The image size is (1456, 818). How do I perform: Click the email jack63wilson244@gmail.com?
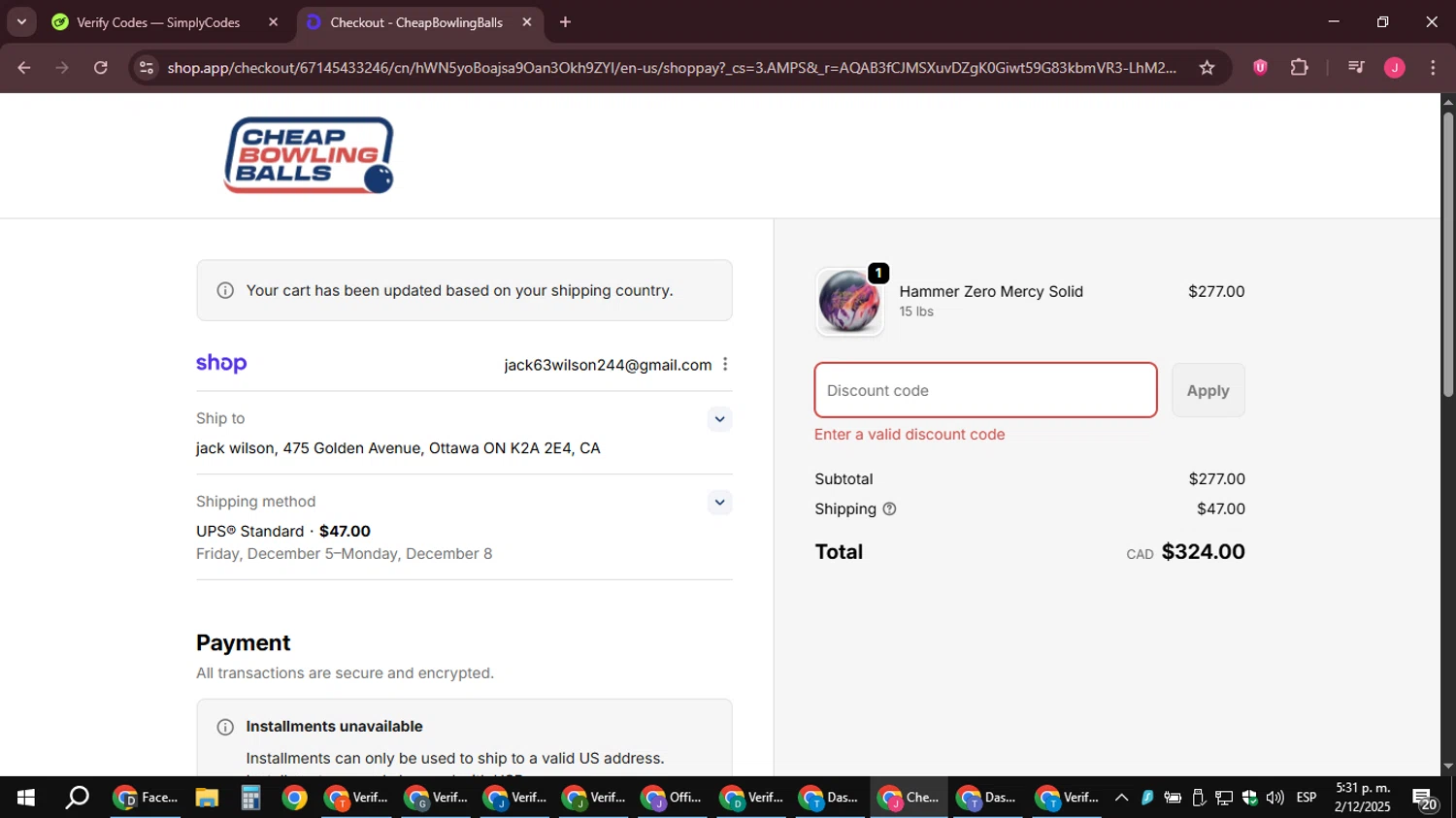pos(608,365)
